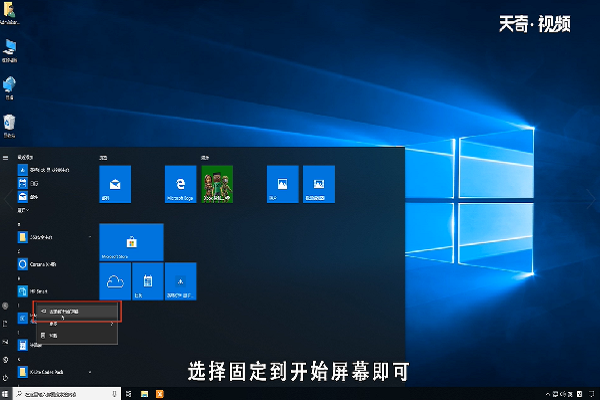Open the first recently added app entry
The height and width of the screenshot is (400, 600).
[x=54, y=170]
